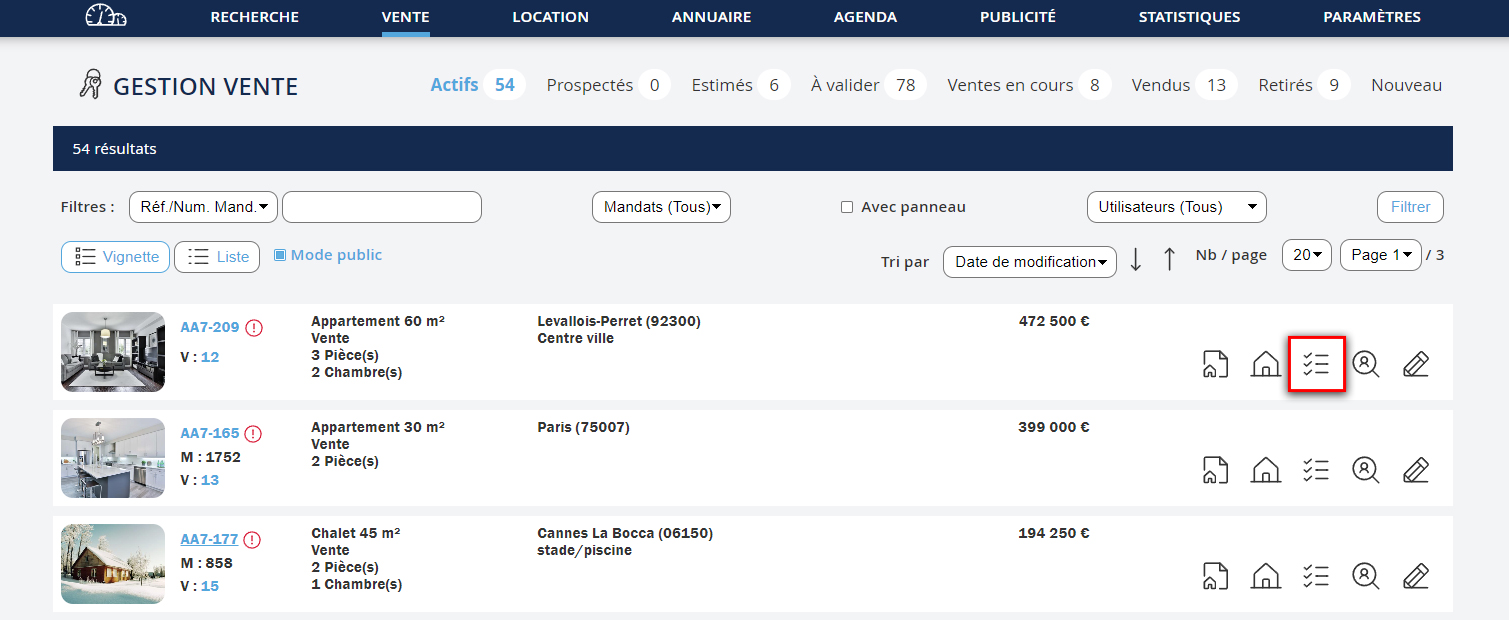Viewport: 1509px width, 620px height.
Task: Click the dashboard speedometer logo icon
Action: pyautogui.click(x=106, y=17)
